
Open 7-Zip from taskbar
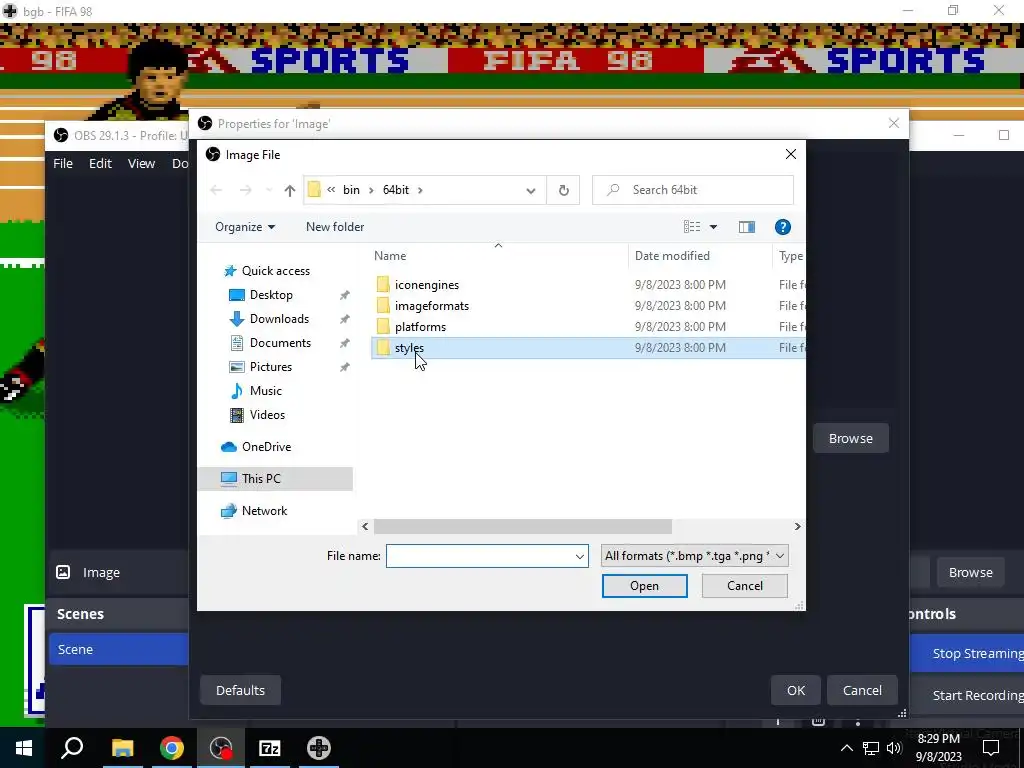point(270,748)
